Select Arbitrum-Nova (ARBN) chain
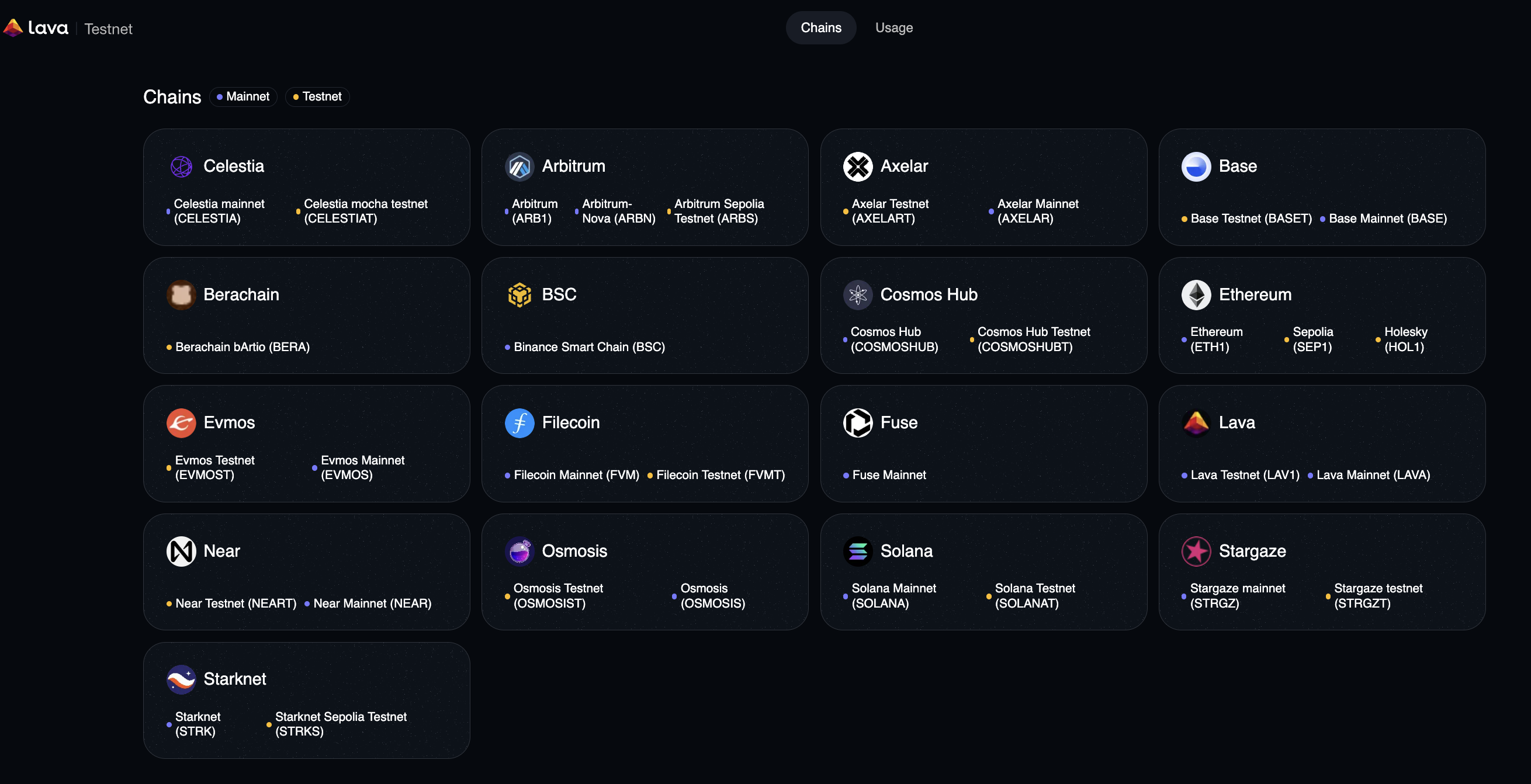Screen dimensions: 1531x784 point(615,211)
